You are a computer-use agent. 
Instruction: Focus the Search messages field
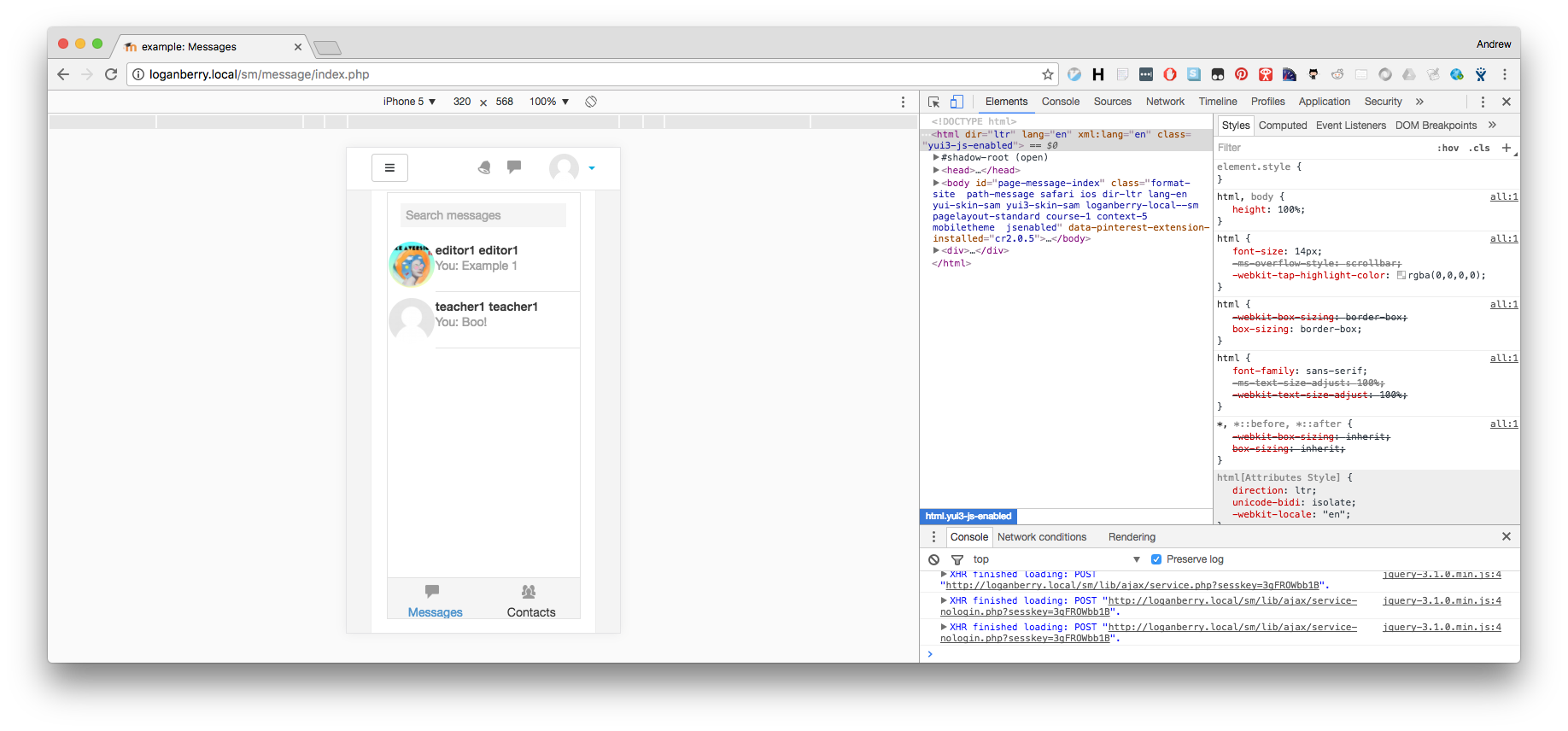[x=483, y=215]
